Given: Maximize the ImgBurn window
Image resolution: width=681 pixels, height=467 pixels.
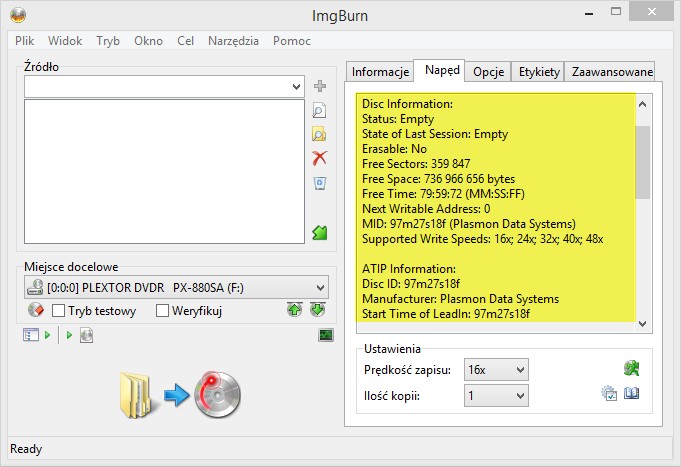Looking at the screenshot, I should tap(616, 12).
